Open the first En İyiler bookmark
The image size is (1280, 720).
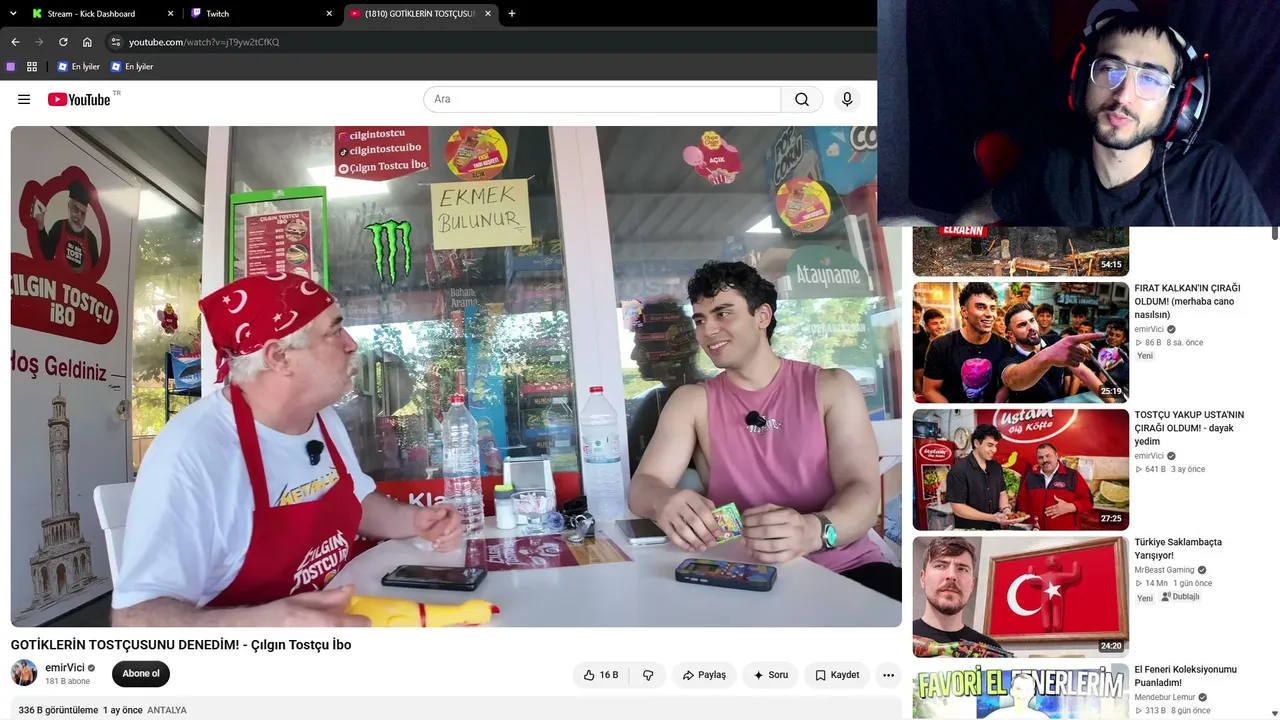(78, 66)
